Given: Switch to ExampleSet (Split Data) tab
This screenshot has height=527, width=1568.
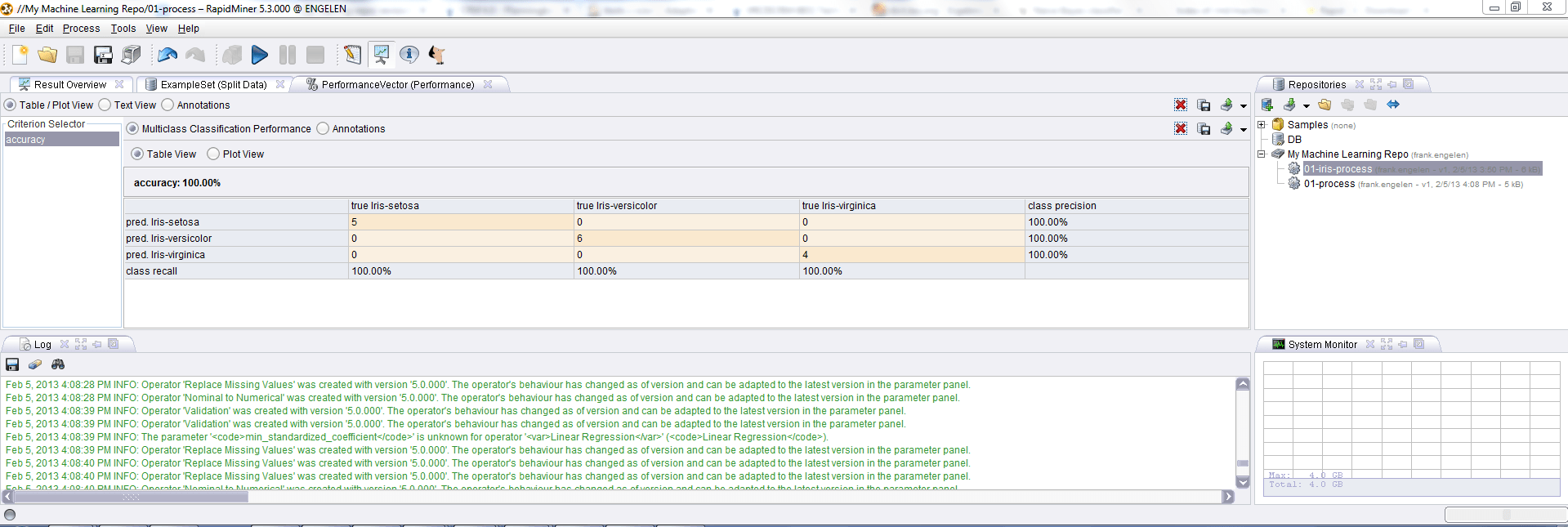Looking at the screenshot, I should click(x=213, y=84).
